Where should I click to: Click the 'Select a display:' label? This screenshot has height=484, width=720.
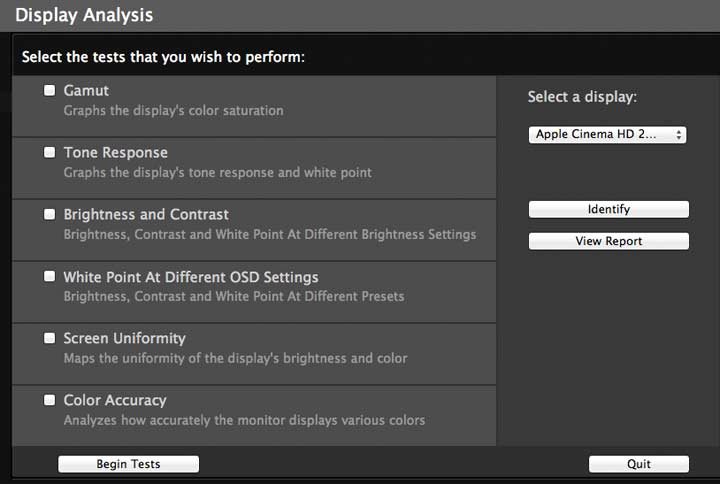(x=582, y=97)
